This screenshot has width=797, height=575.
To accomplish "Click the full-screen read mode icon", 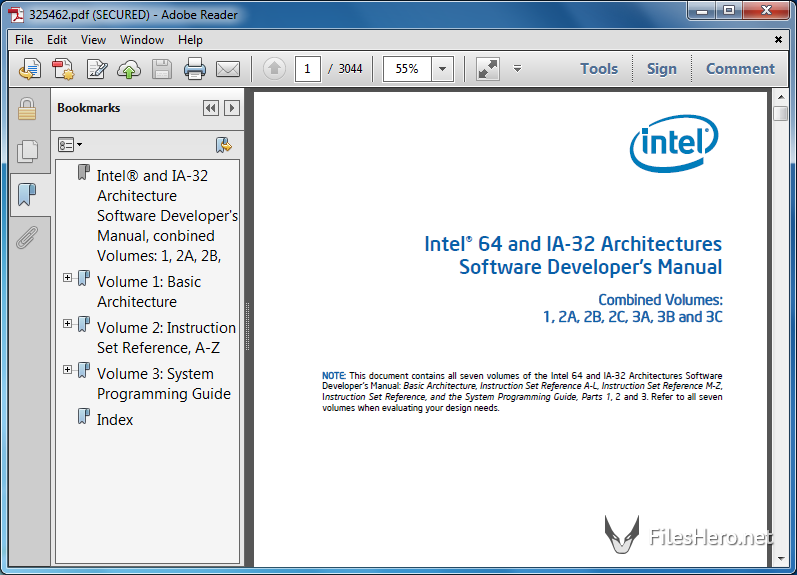I will pyautogui.click(x=487, y=69).
